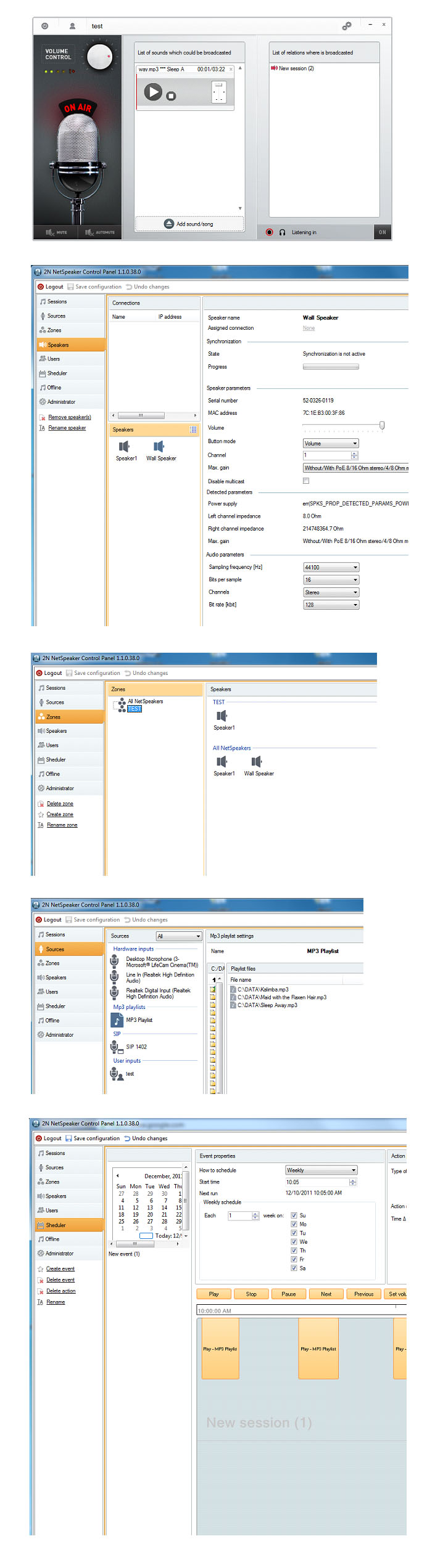The height and width of the screenshot is (1568, 435).
Task: Click the None assigned connection link
Action: tap(309, 328)
